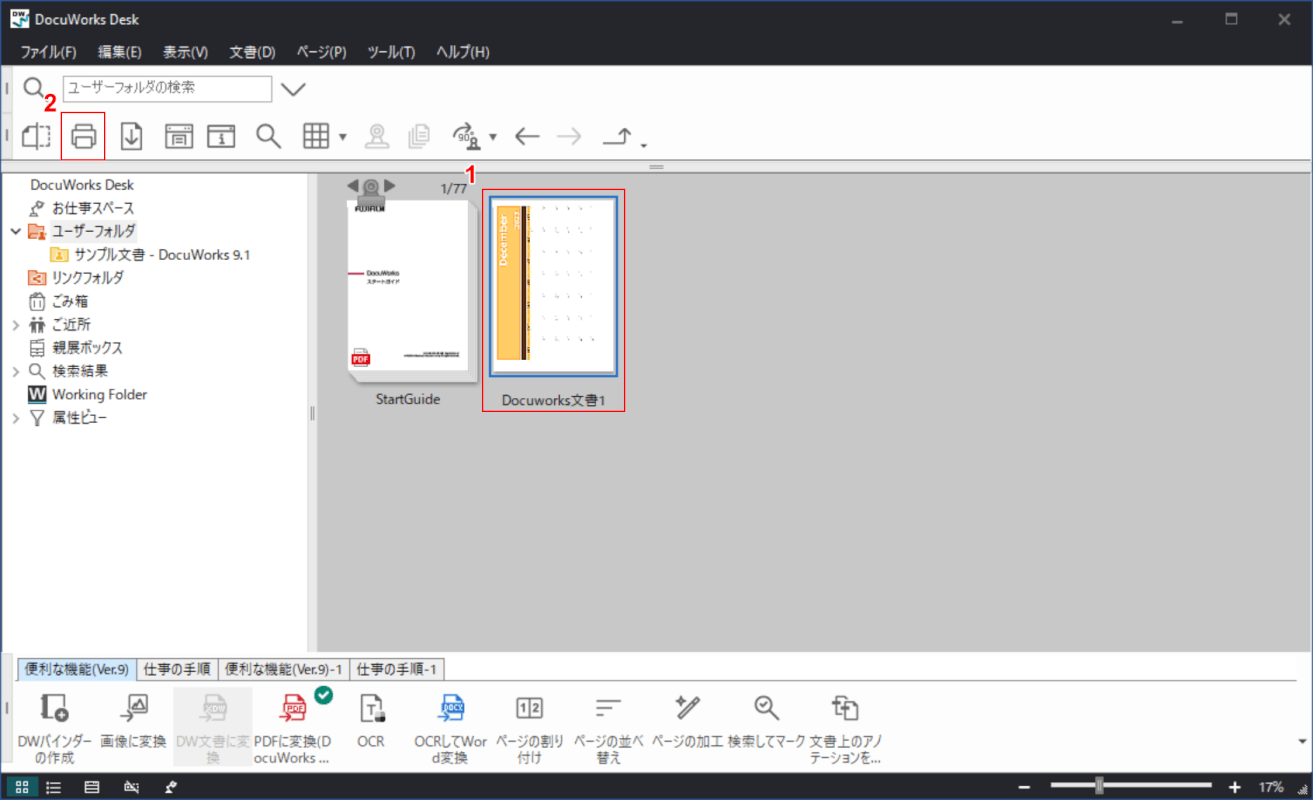Click ページの加工 tool

[687, 720]
